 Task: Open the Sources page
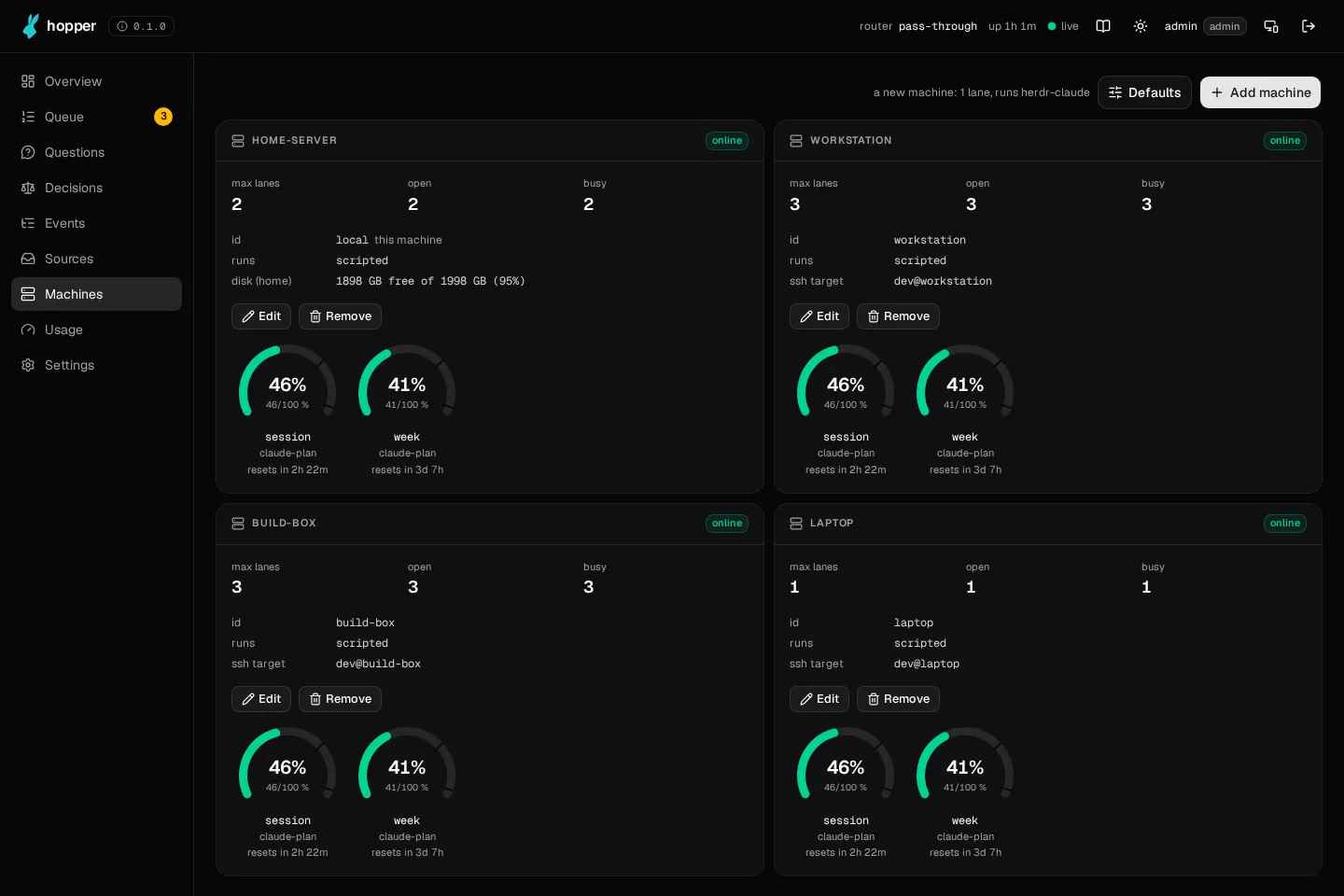click(96, 259)
